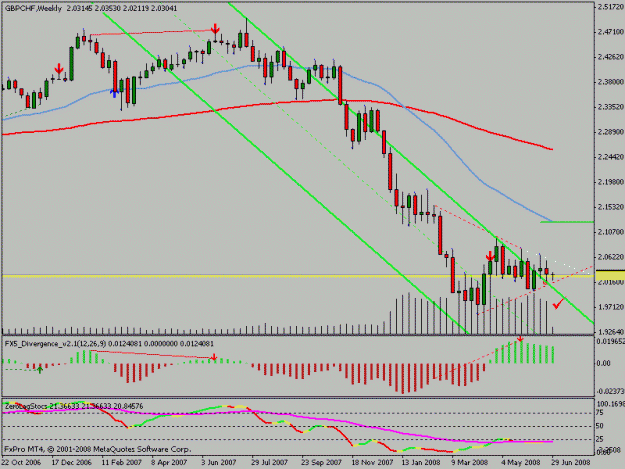Click the 2.47100 price level label
The height and width of the screenshot is (469, 625).
tap(611, 32)
